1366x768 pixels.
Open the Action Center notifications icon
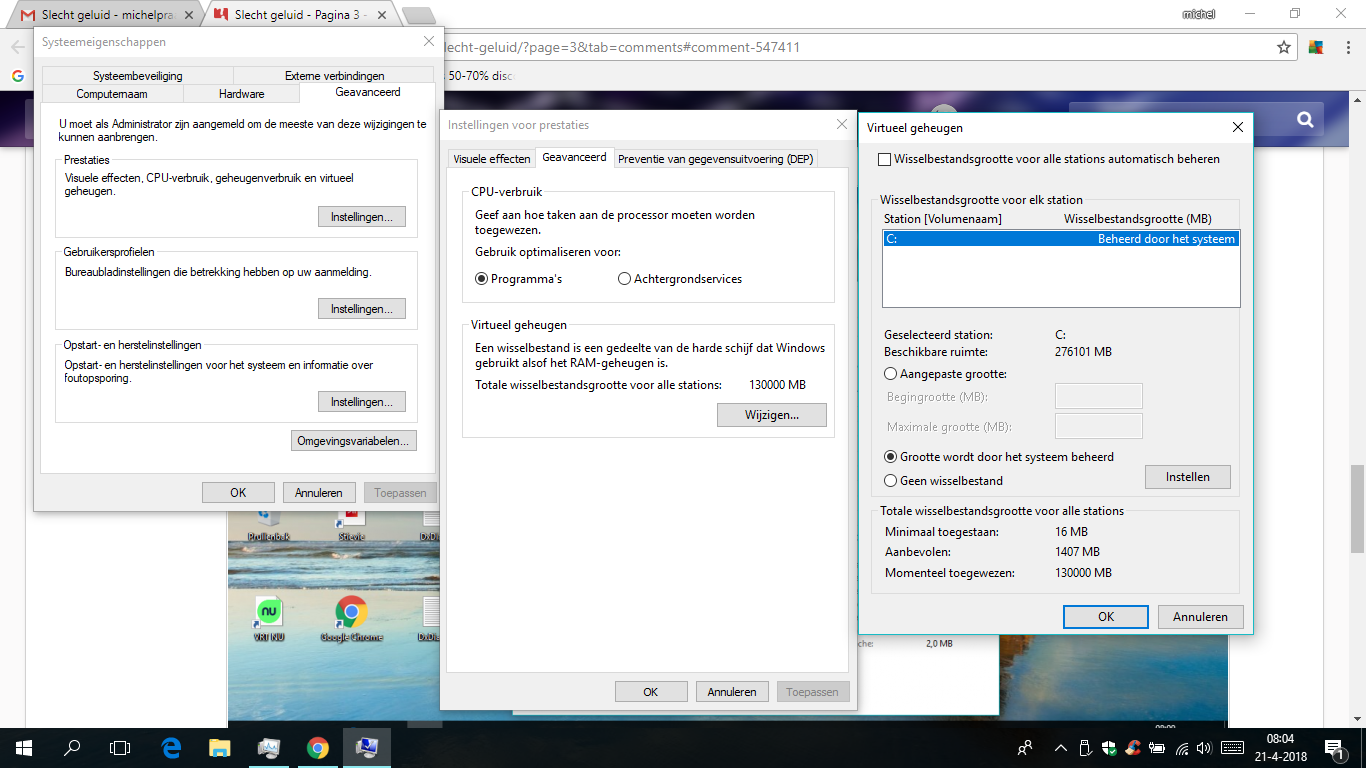[x=1333, y=747]
